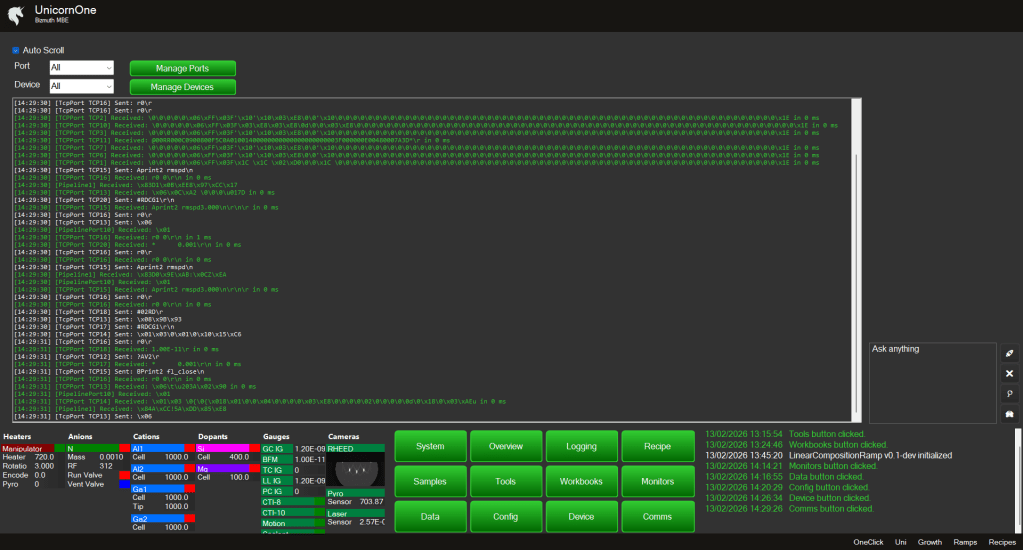This screenshot has width=1023, height=550.
Task: Open the Recipe panel button
Action: pos(657,446)
